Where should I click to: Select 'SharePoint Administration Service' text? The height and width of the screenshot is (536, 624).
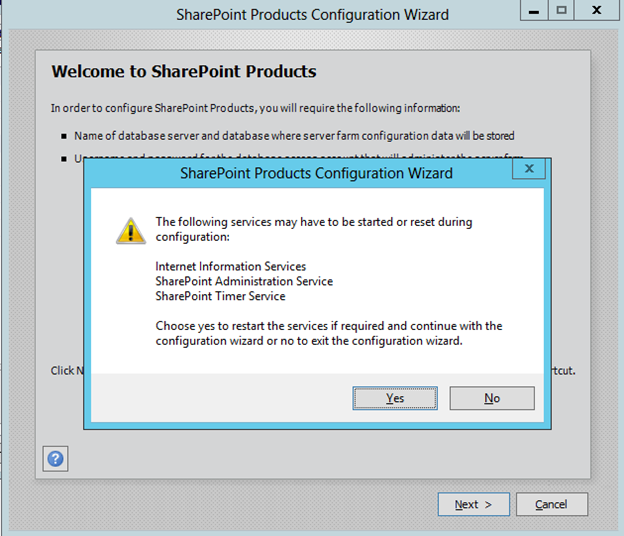(x=244, y=281)
